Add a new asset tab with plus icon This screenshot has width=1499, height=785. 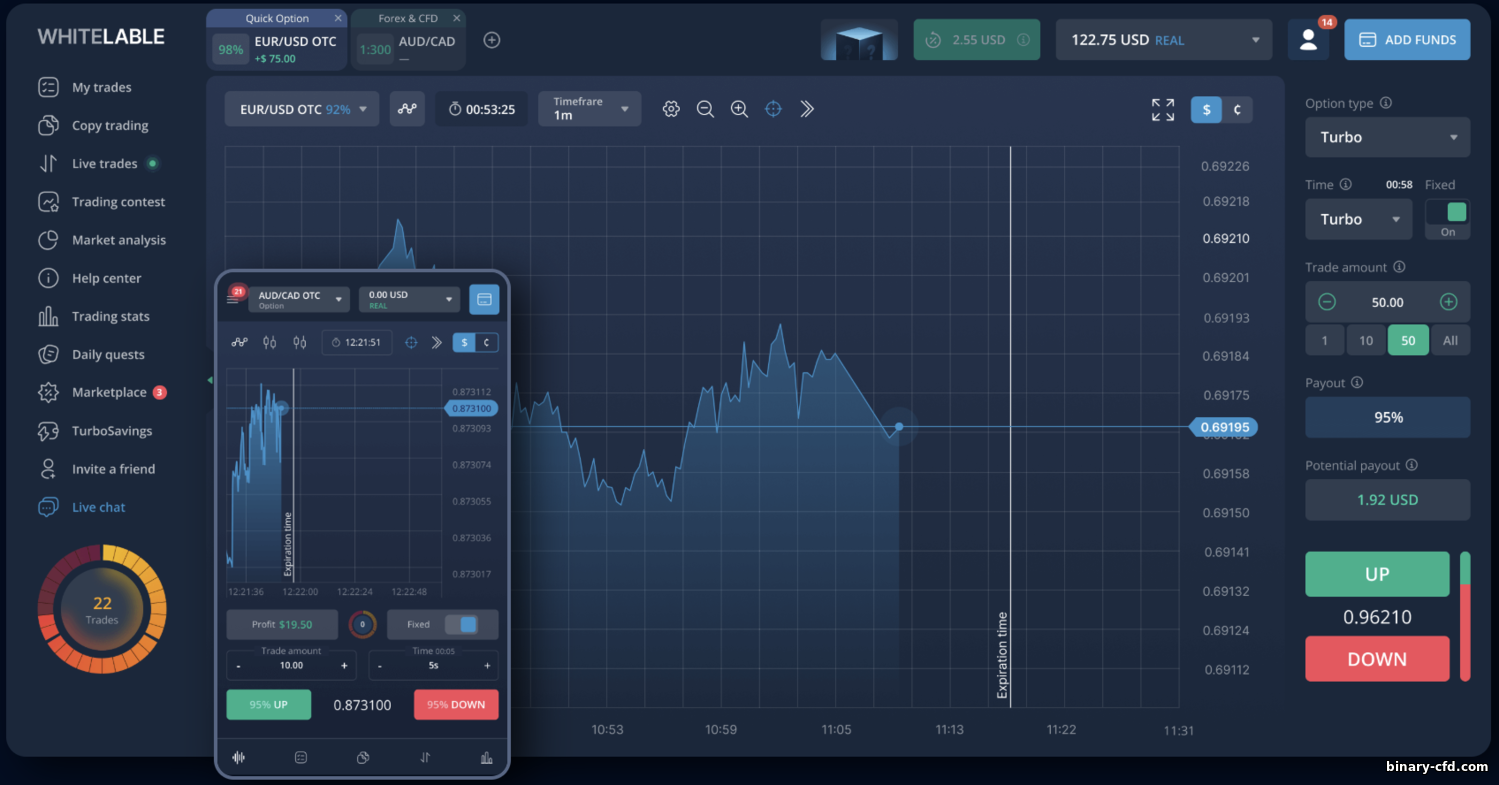click(x=491, y=40)
